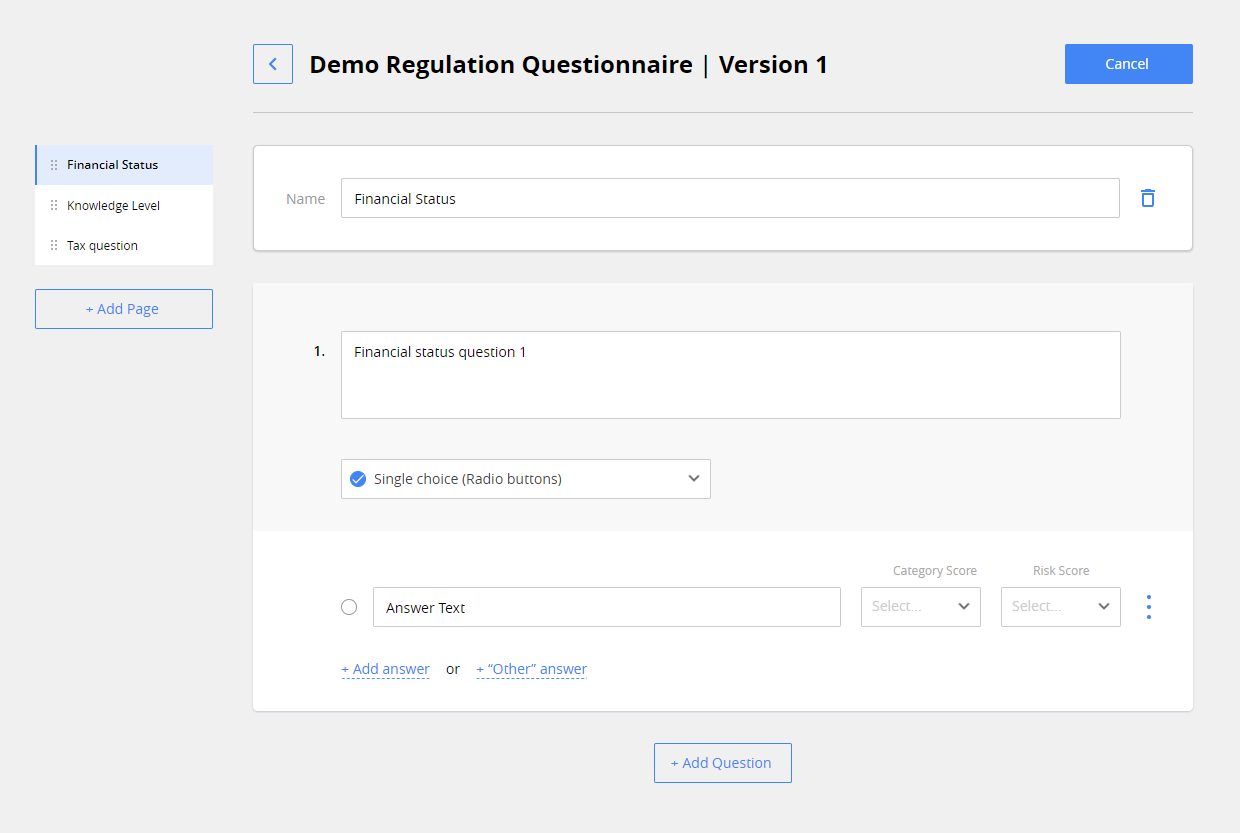
Task: Click the back arrow to leave the questionnaire editor
Action: tap(272, 63)
